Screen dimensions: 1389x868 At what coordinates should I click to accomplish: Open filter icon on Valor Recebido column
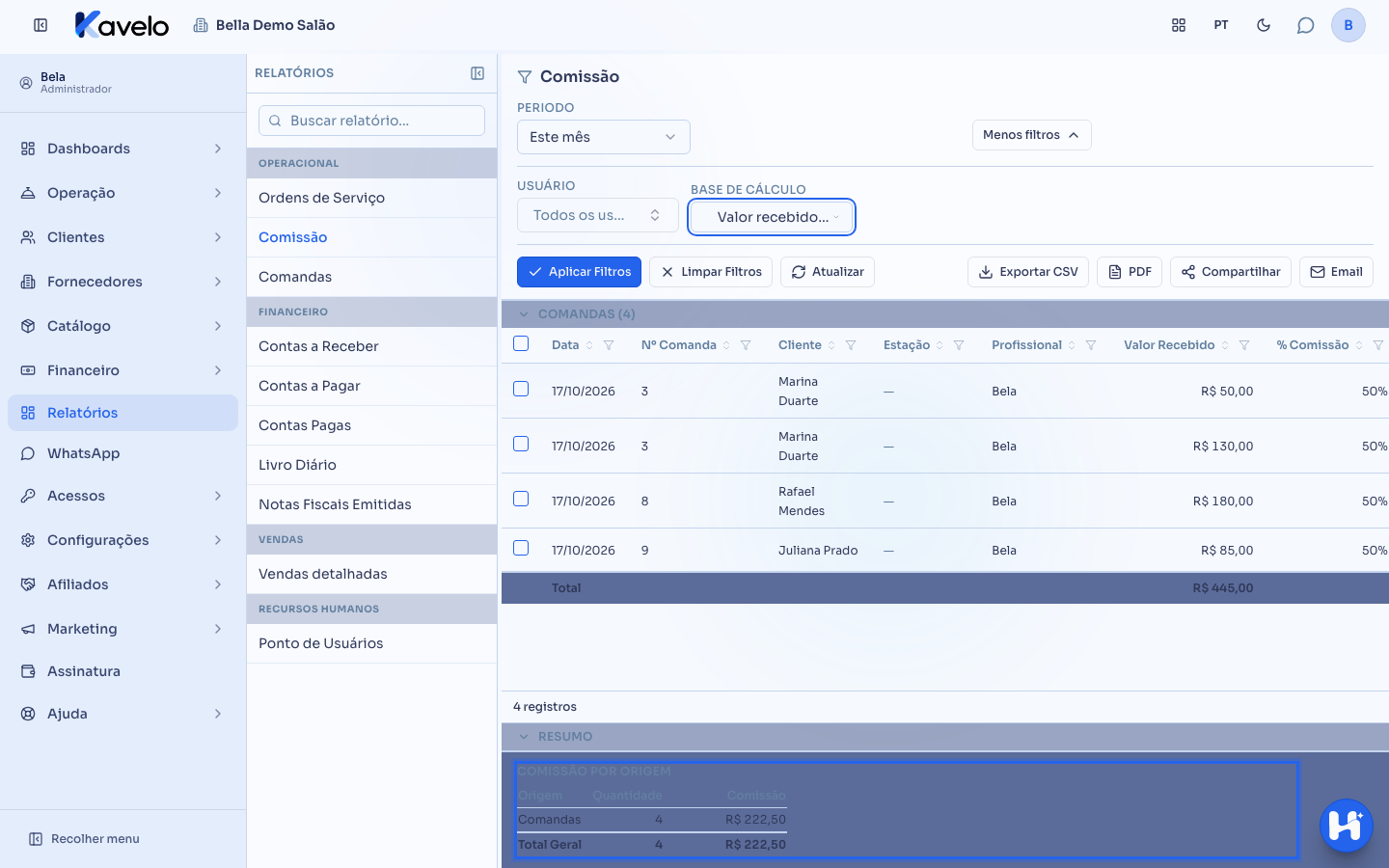pos(1244,345)
